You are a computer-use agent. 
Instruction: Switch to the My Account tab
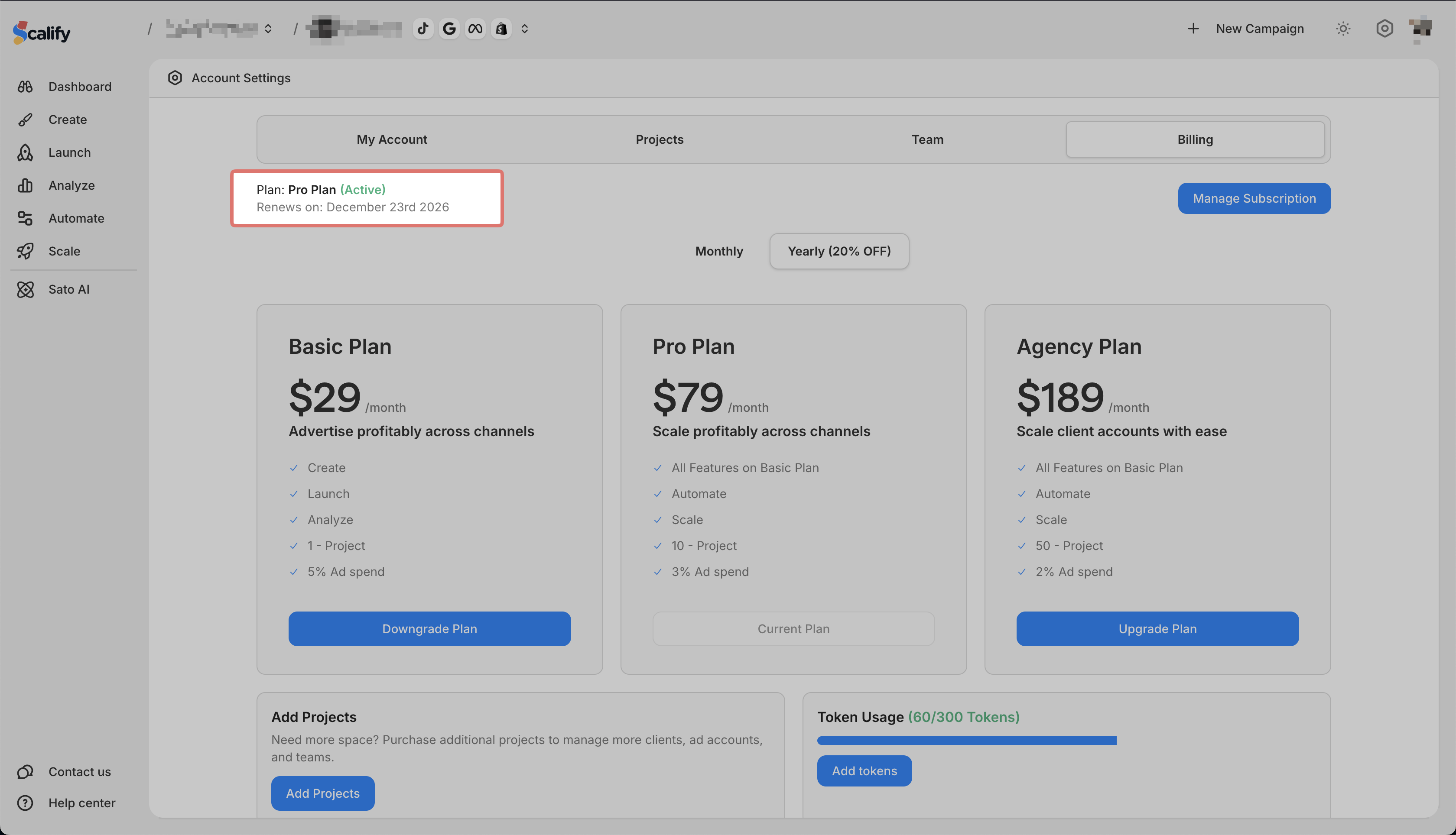coord(392,139)
